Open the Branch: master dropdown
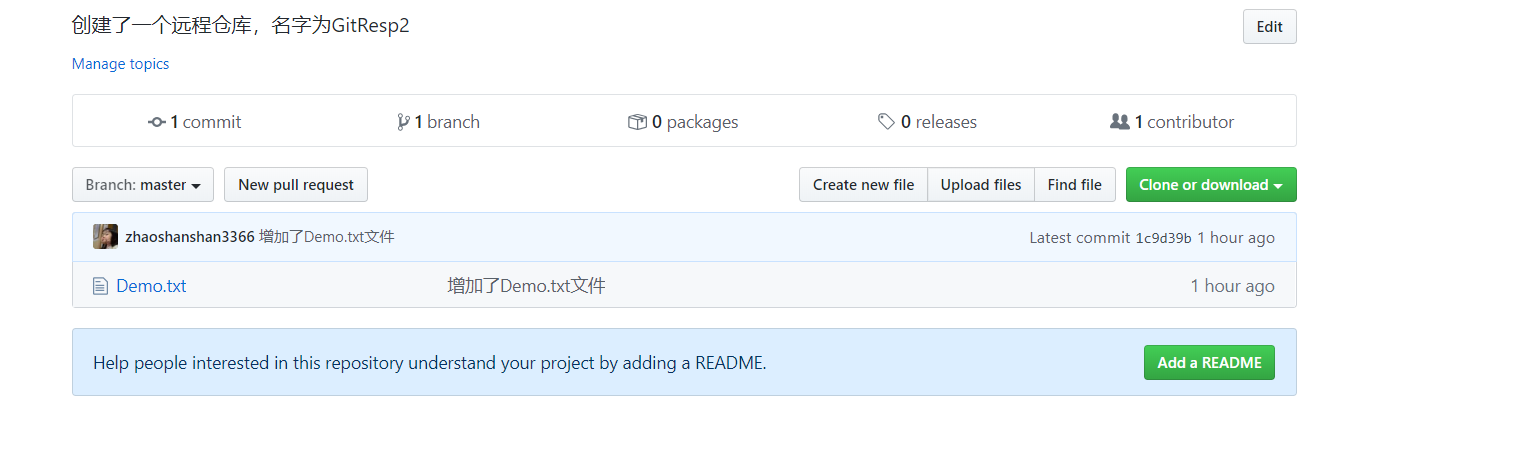 coord(143,185)
